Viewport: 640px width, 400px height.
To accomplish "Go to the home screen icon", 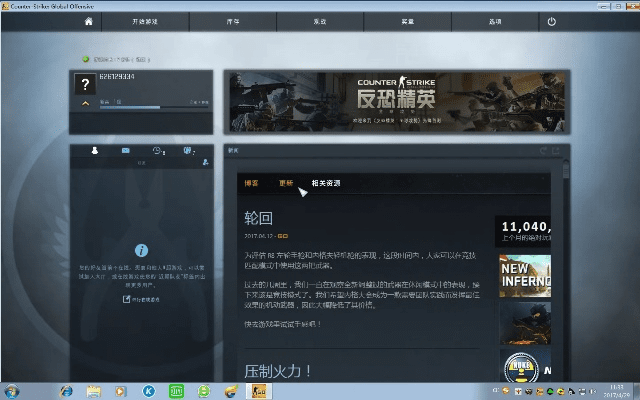I will tap(89, 21).
